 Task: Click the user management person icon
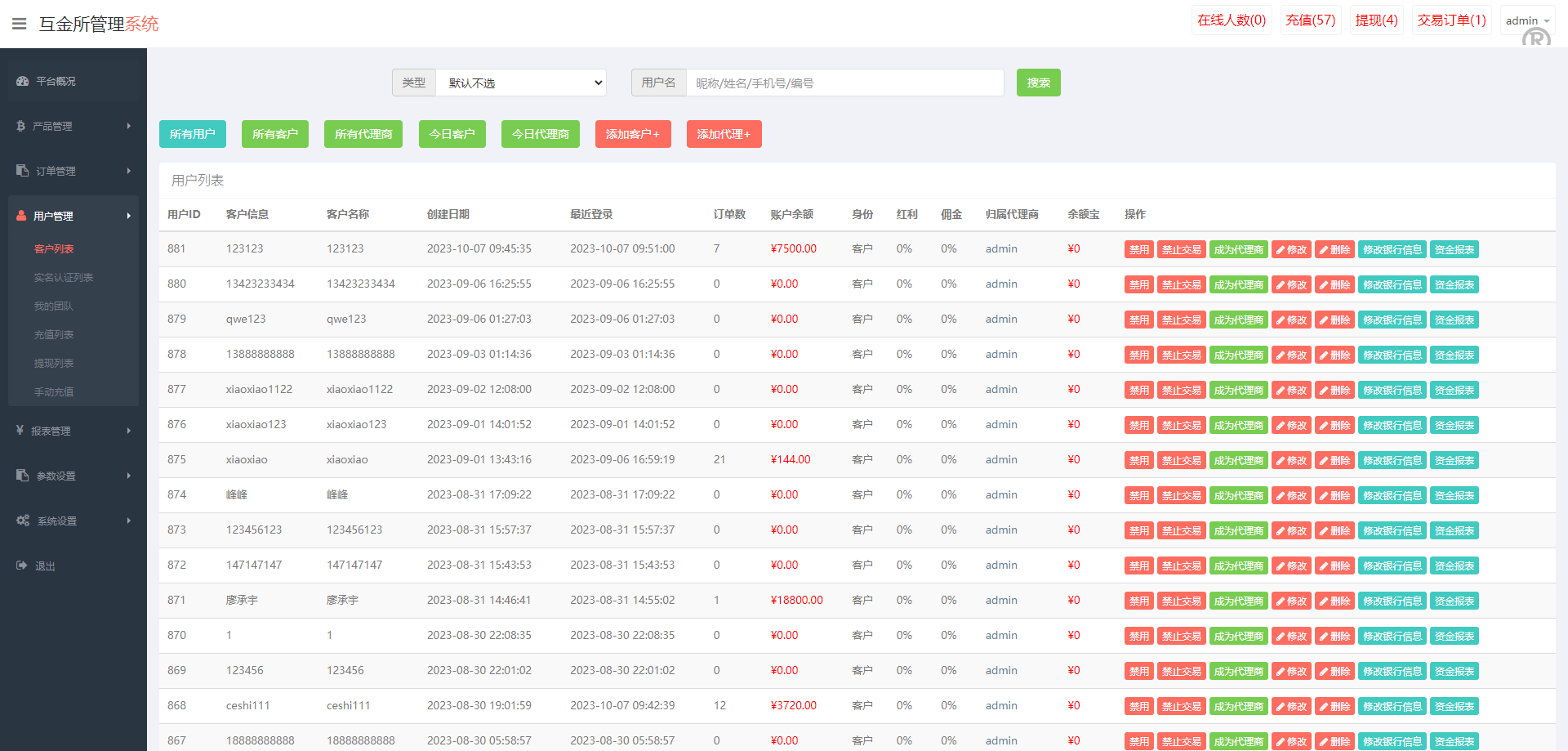21,216
